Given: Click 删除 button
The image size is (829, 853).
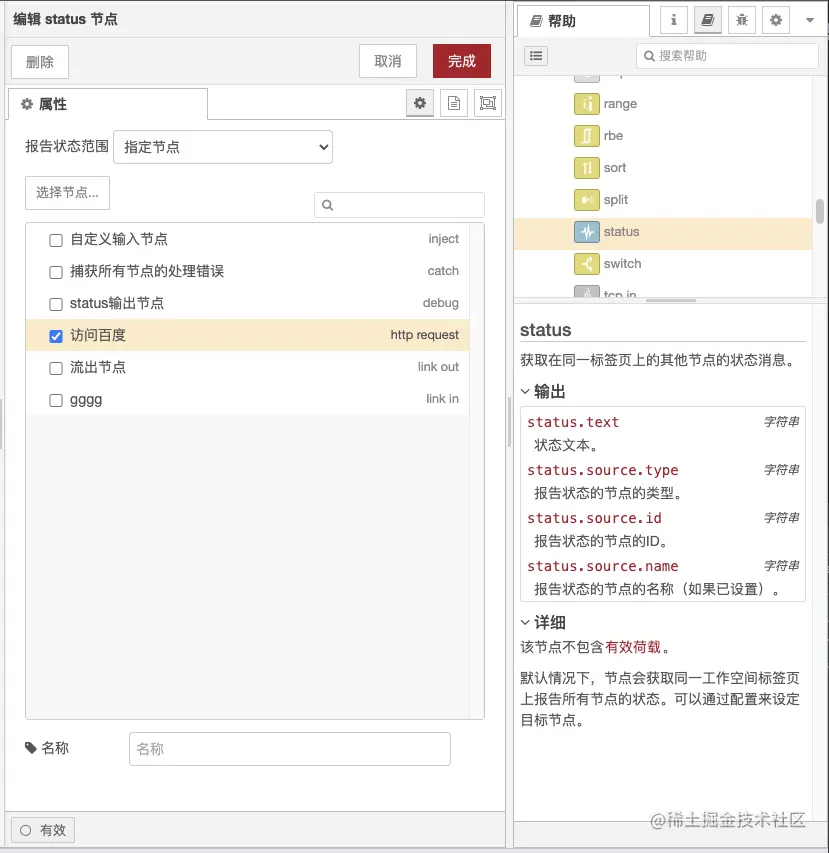Looking at the screenshot, I should [x=40, y=62].
